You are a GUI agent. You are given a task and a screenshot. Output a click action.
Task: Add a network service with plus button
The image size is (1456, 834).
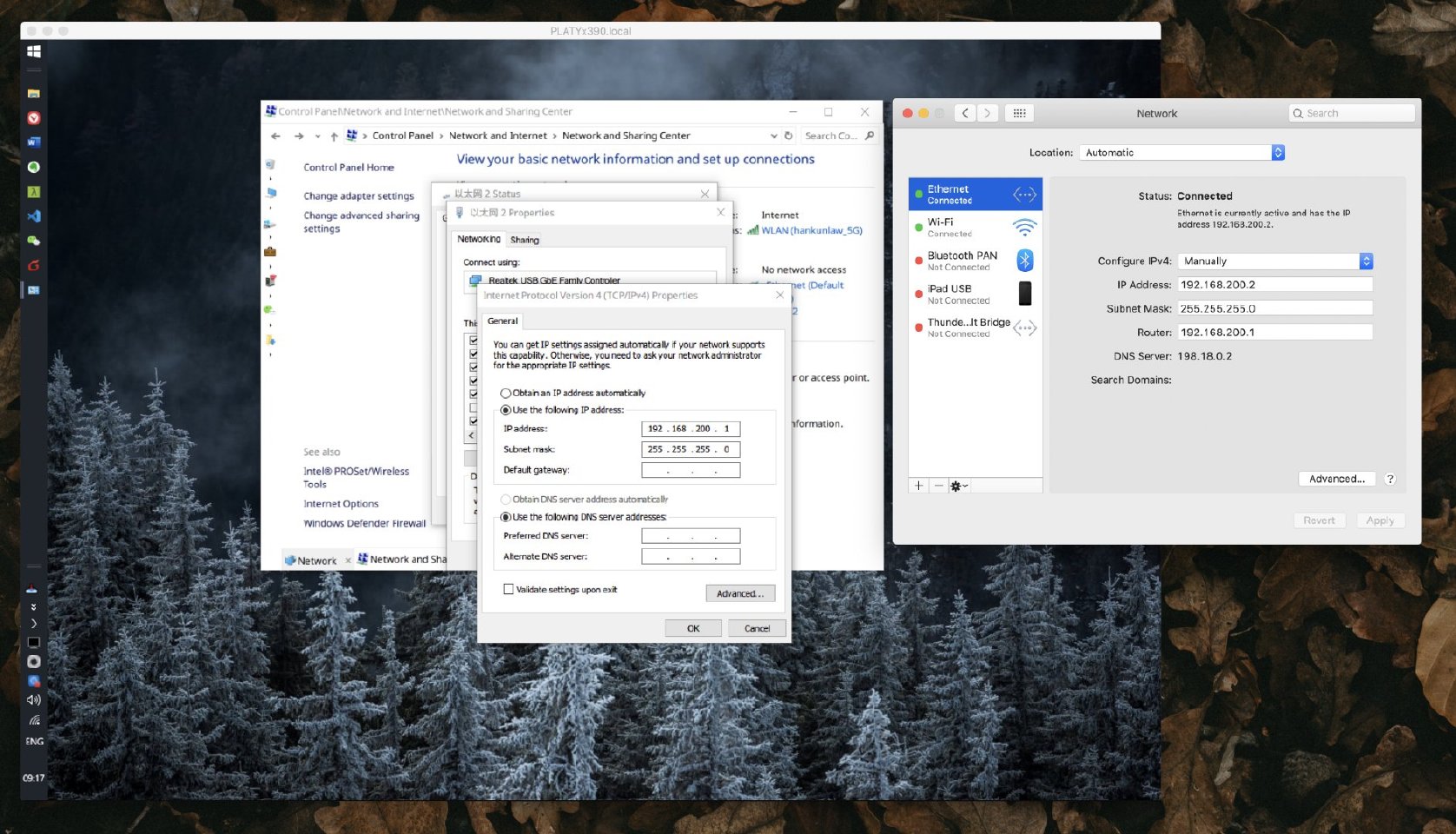919,486
